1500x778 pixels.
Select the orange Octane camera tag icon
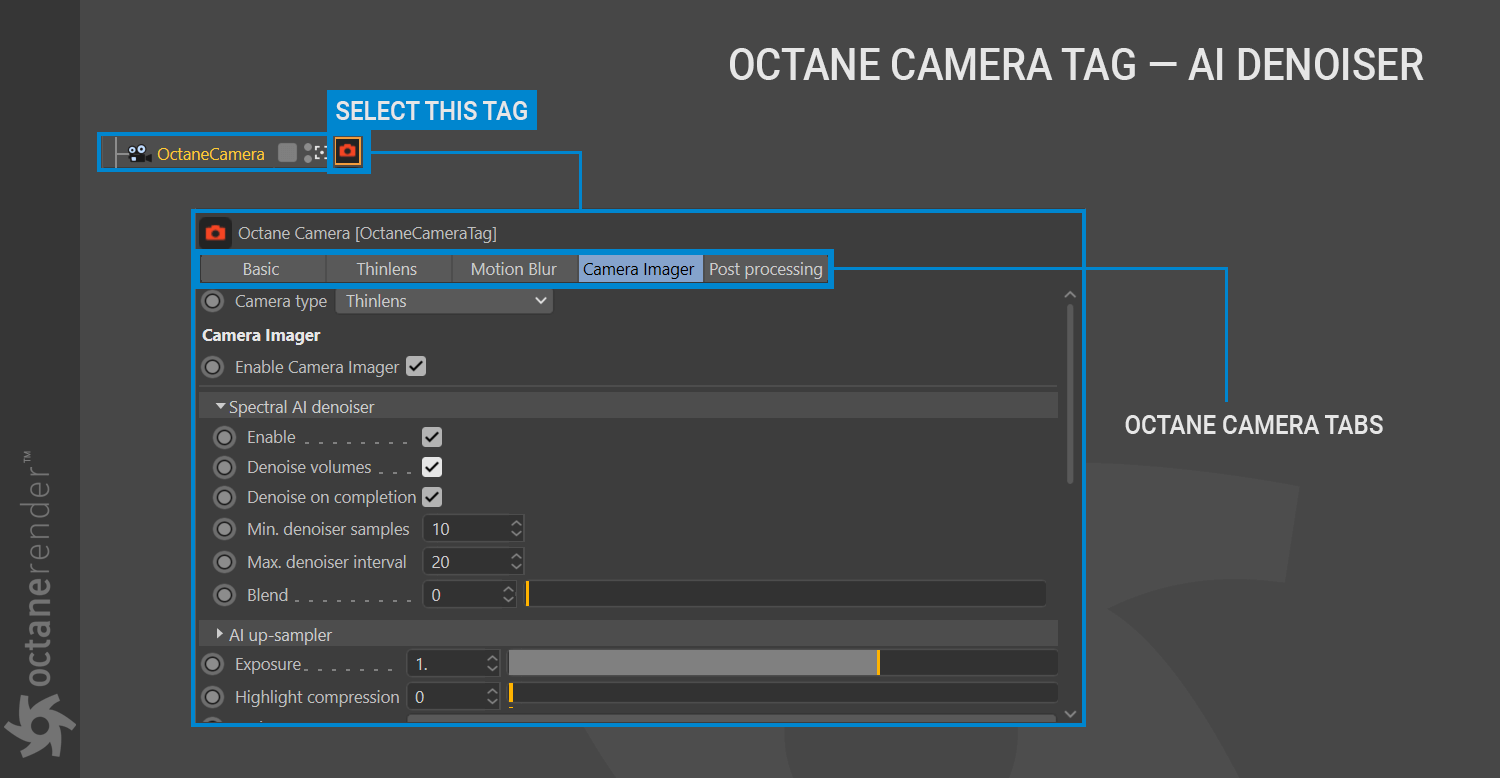[x=348, y=152]
